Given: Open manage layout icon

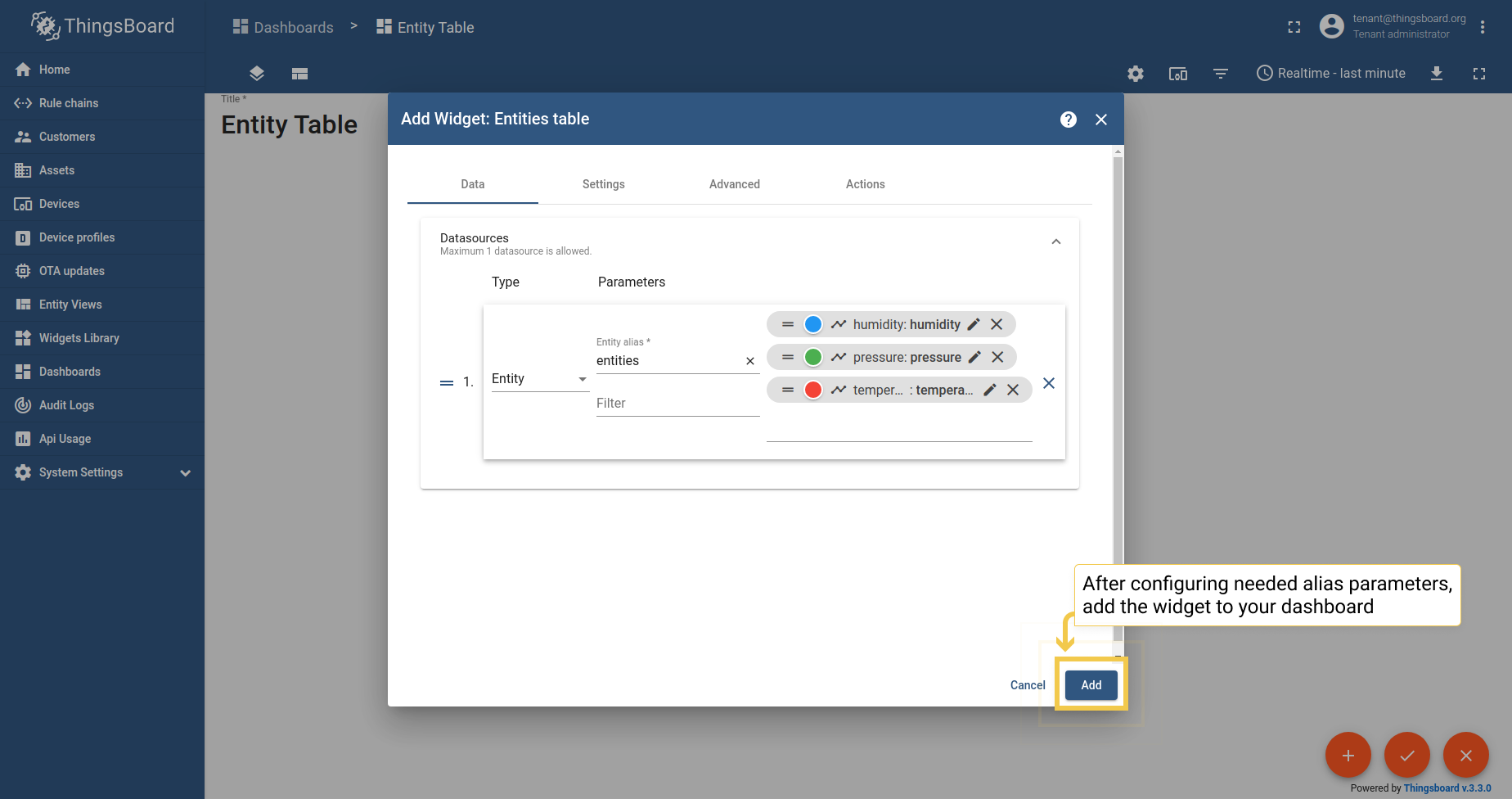Looking at the screenshot, I should pyautogui.click(x=299, y=74).
